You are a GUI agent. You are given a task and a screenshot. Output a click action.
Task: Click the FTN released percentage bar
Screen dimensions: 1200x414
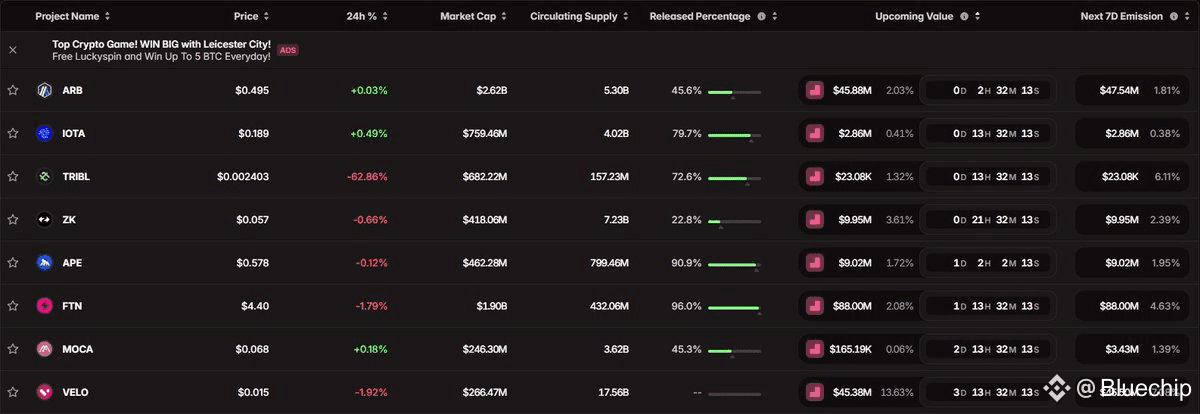click(734, 307)
